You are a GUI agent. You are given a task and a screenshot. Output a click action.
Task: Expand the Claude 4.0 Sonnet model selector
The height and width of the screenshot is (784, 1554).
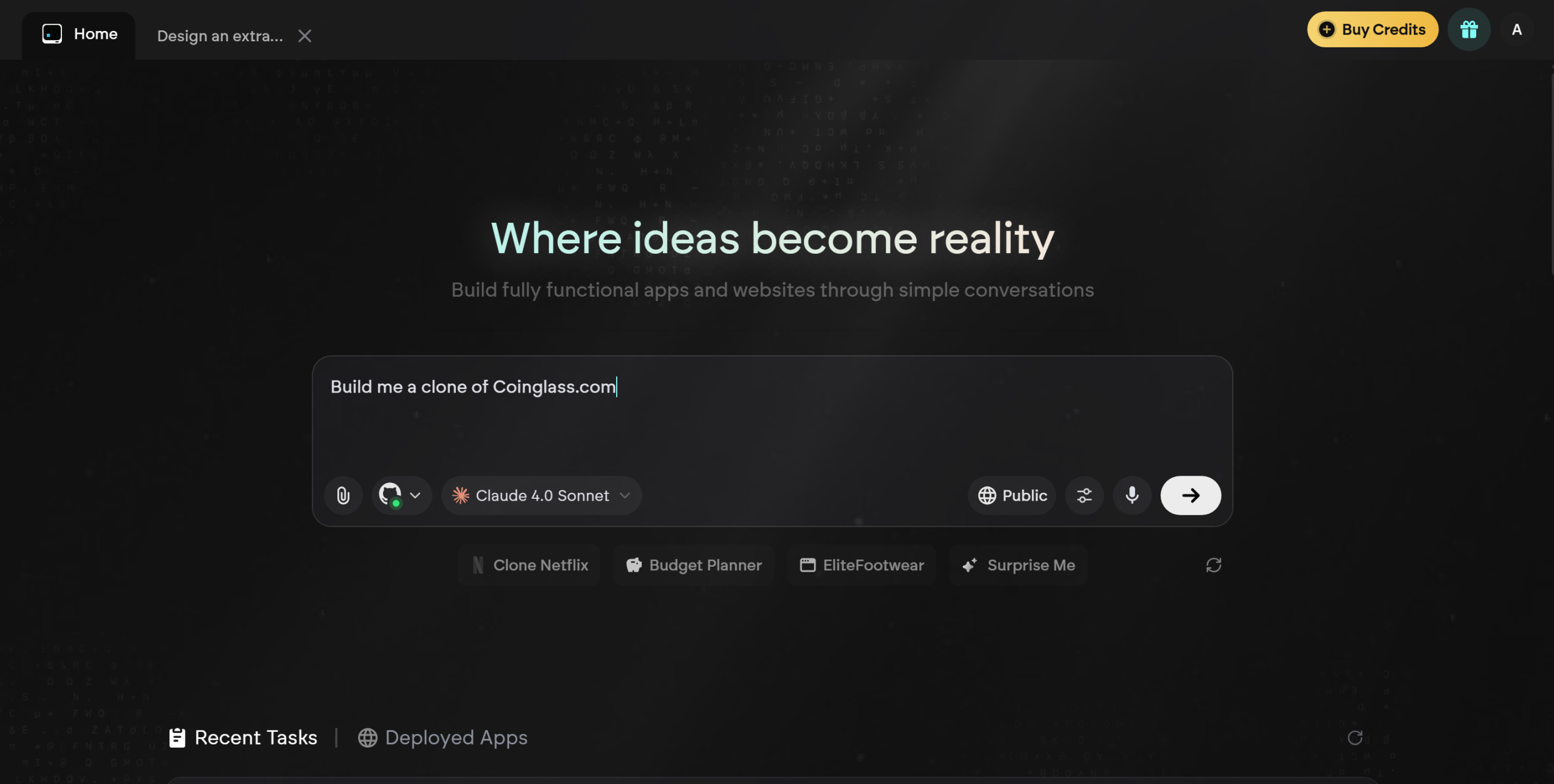pyautogui.click(x=541, y=496)
